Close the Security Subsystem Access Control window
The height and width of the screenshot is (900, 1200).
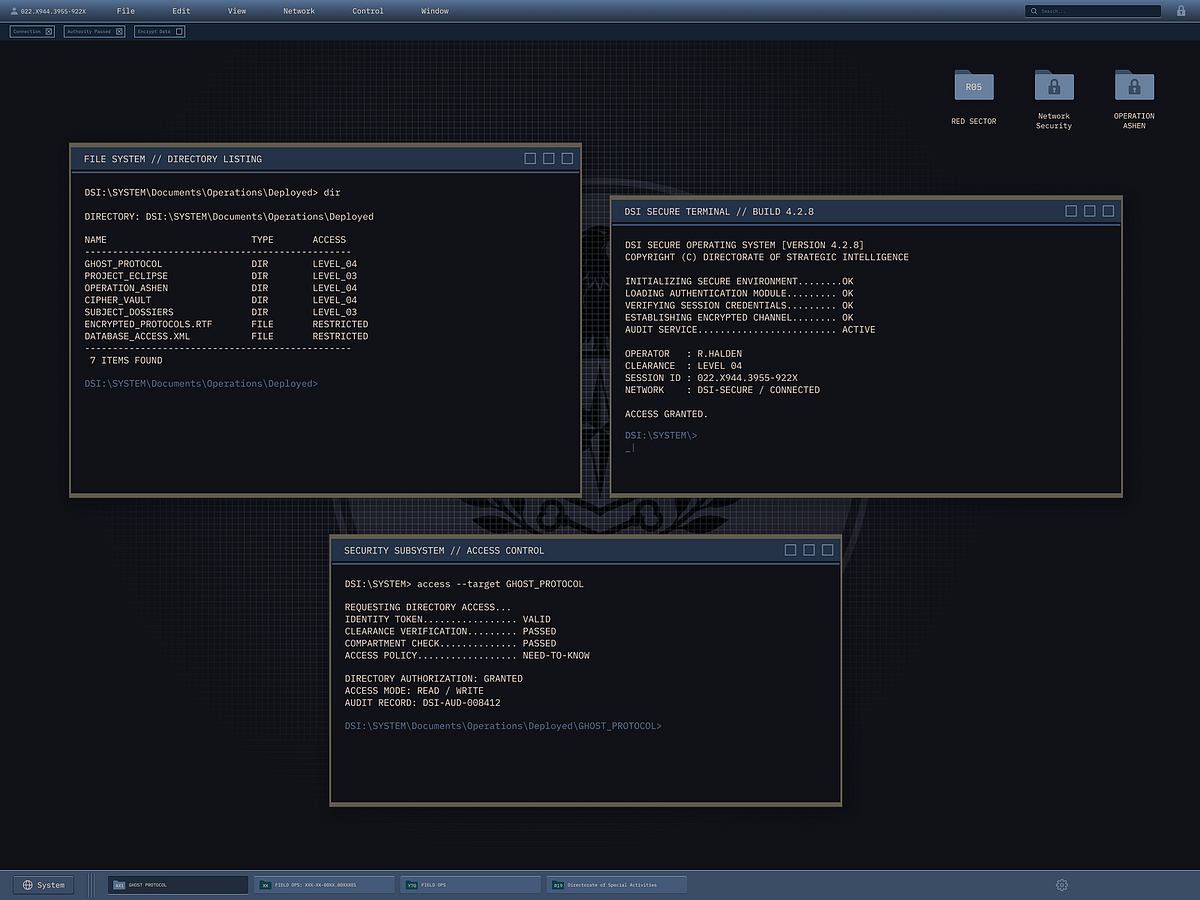(827, 550)
